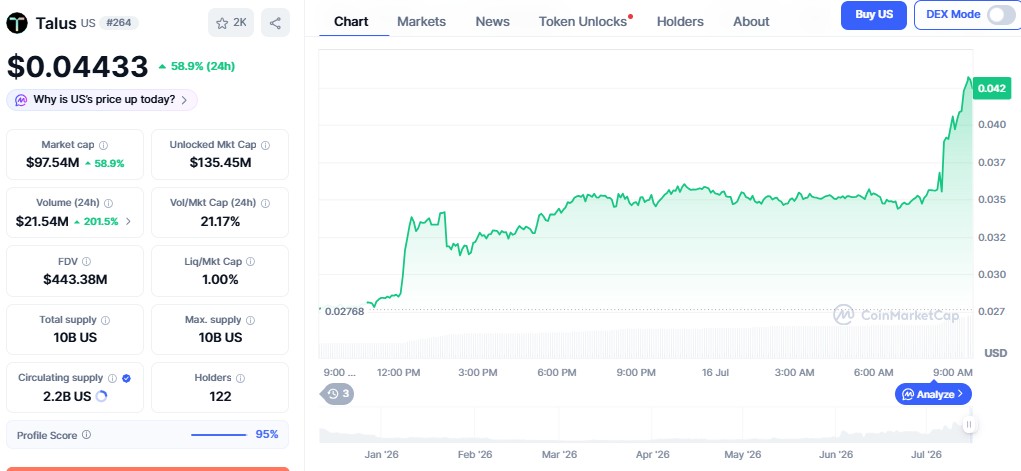Switch to the Markets tab
Viewport: 1021px width, 471px height.
421,21
